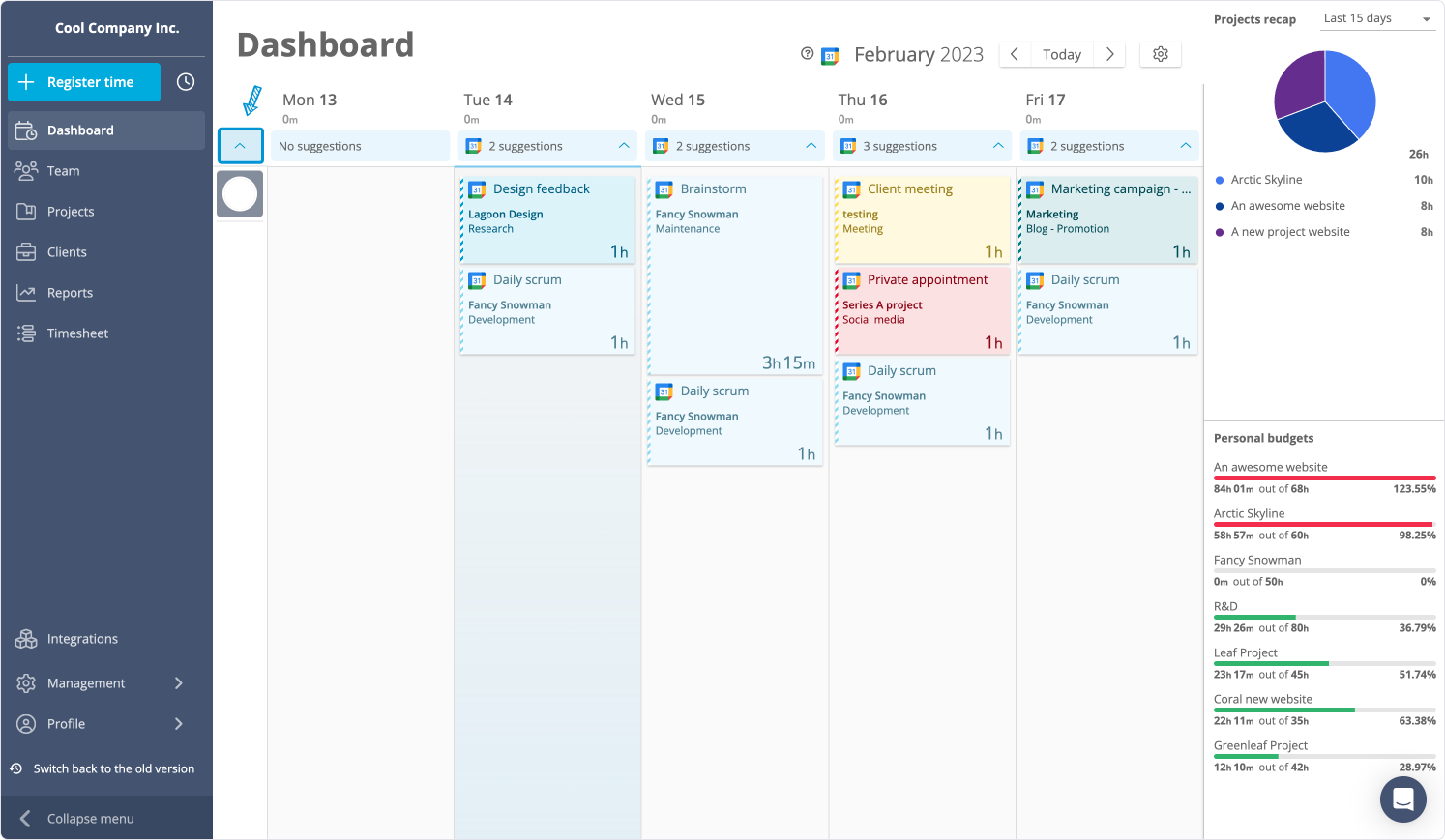Open the timer clock icon
This screenshot has height=840, width=1445.
click(186, 82)
